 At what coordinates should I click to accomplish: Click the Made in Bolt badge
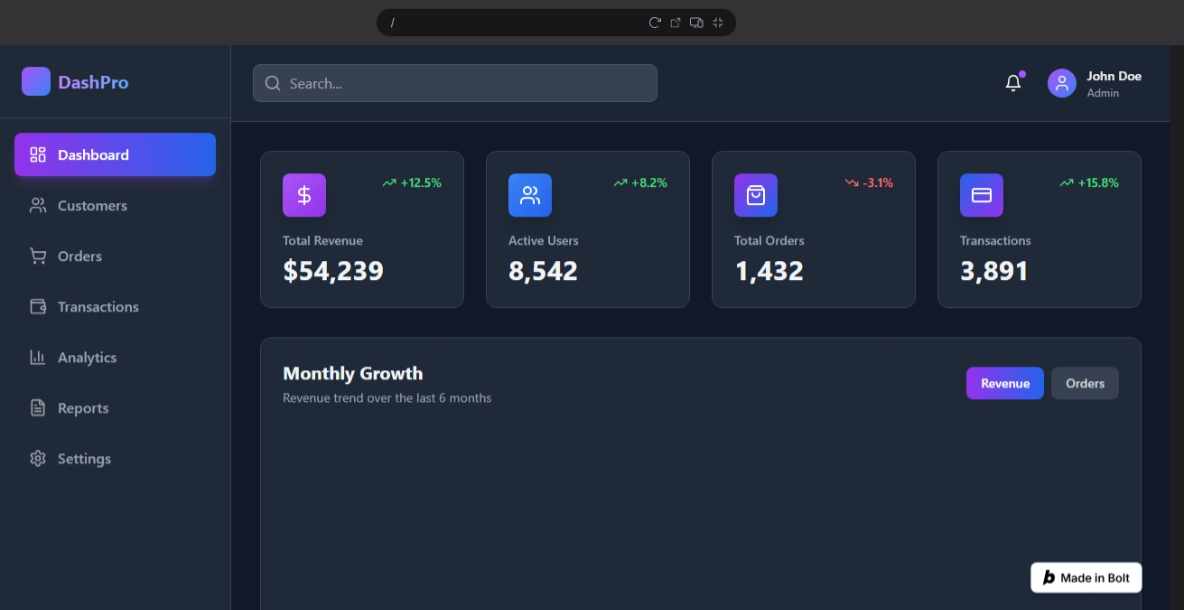[1086, 577]
